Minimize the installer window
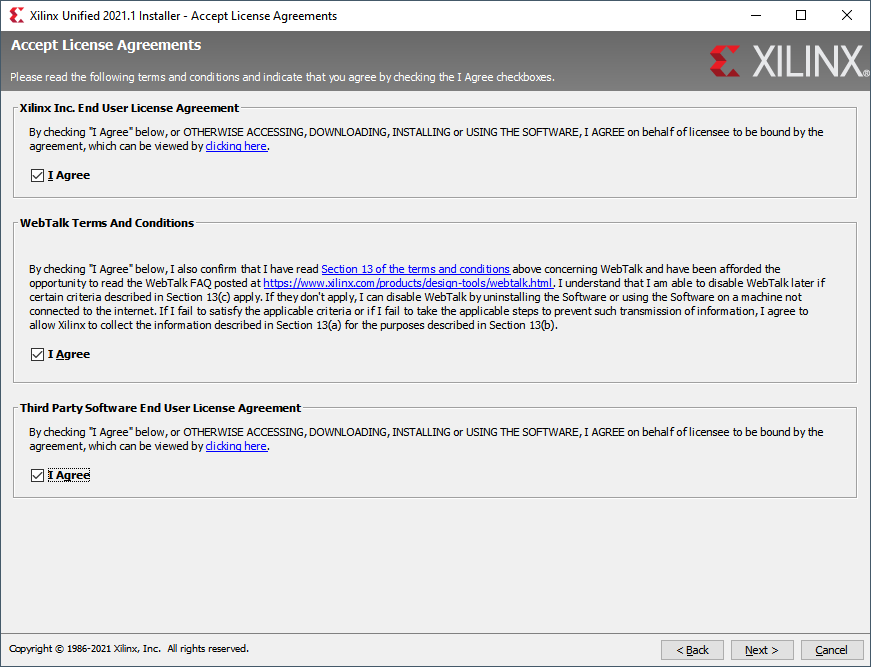Viewport: 871px width, 667px height. tap(755, 15)
